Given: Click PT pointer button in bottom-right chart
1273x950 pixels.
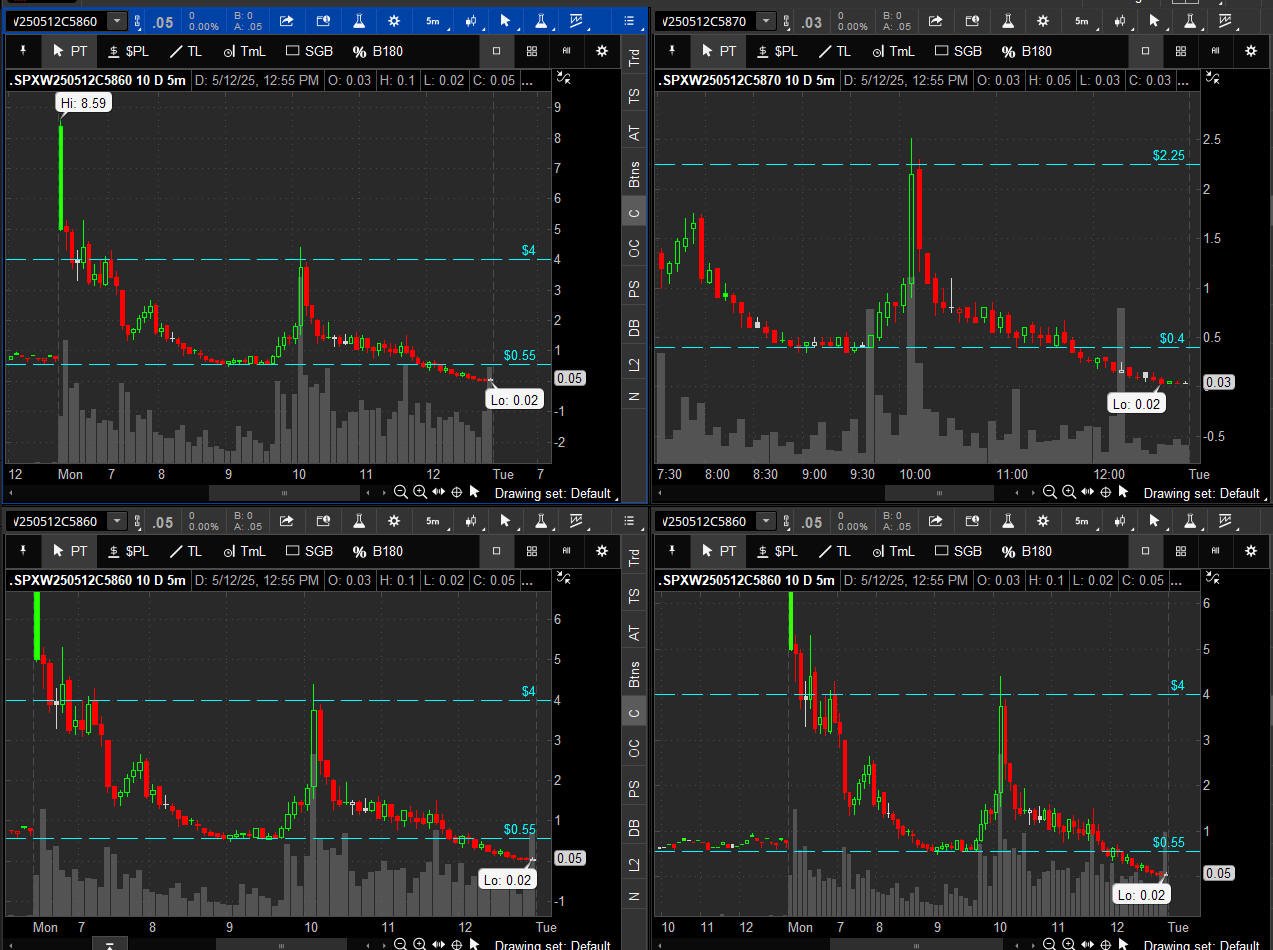Looking at the screenshot, I should (x=717, y=551).
